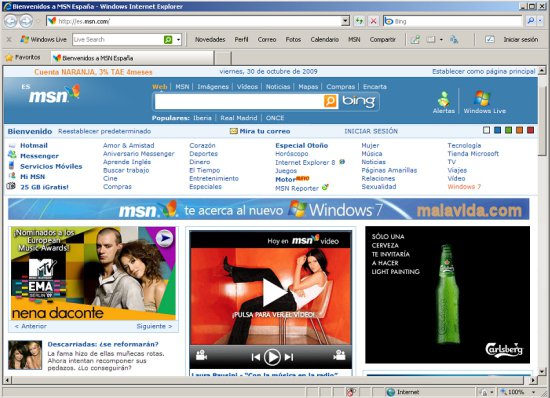Viewport: 550px width, 398px height.
Task: Switch to the Noticias search tab
Action: pyautogui.click(x=278, y=87)
